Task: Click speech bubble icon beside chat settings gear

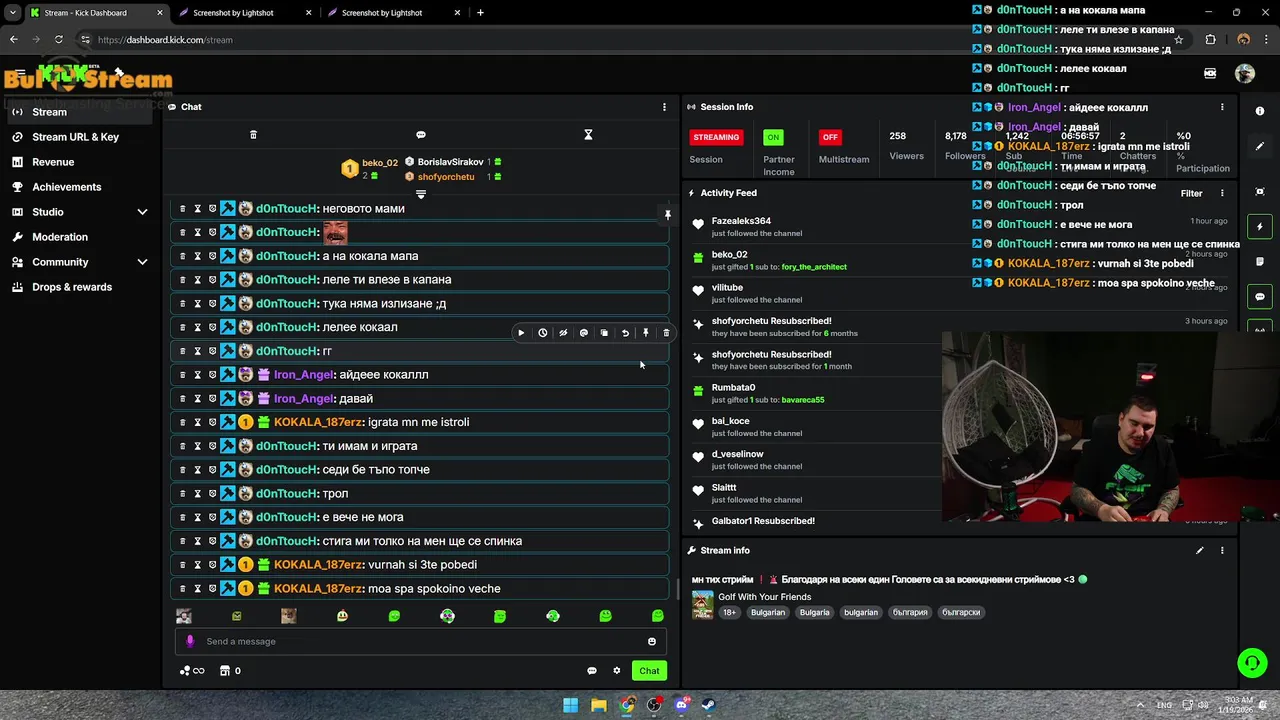Action: coord(592,671)
